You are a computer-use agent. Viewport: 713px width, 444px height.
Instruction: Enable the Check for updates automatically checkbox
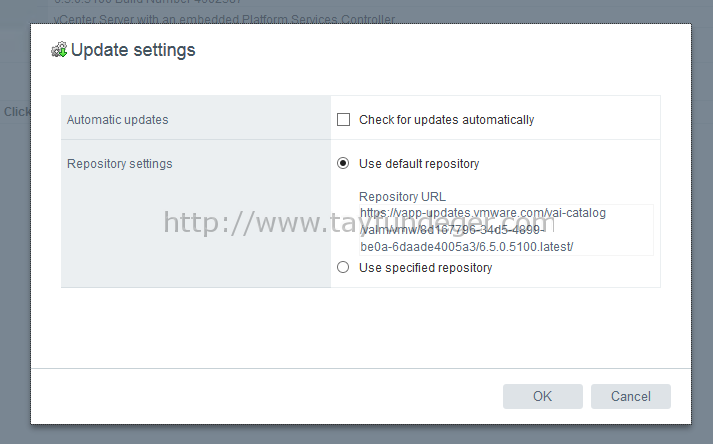point(343,120)
